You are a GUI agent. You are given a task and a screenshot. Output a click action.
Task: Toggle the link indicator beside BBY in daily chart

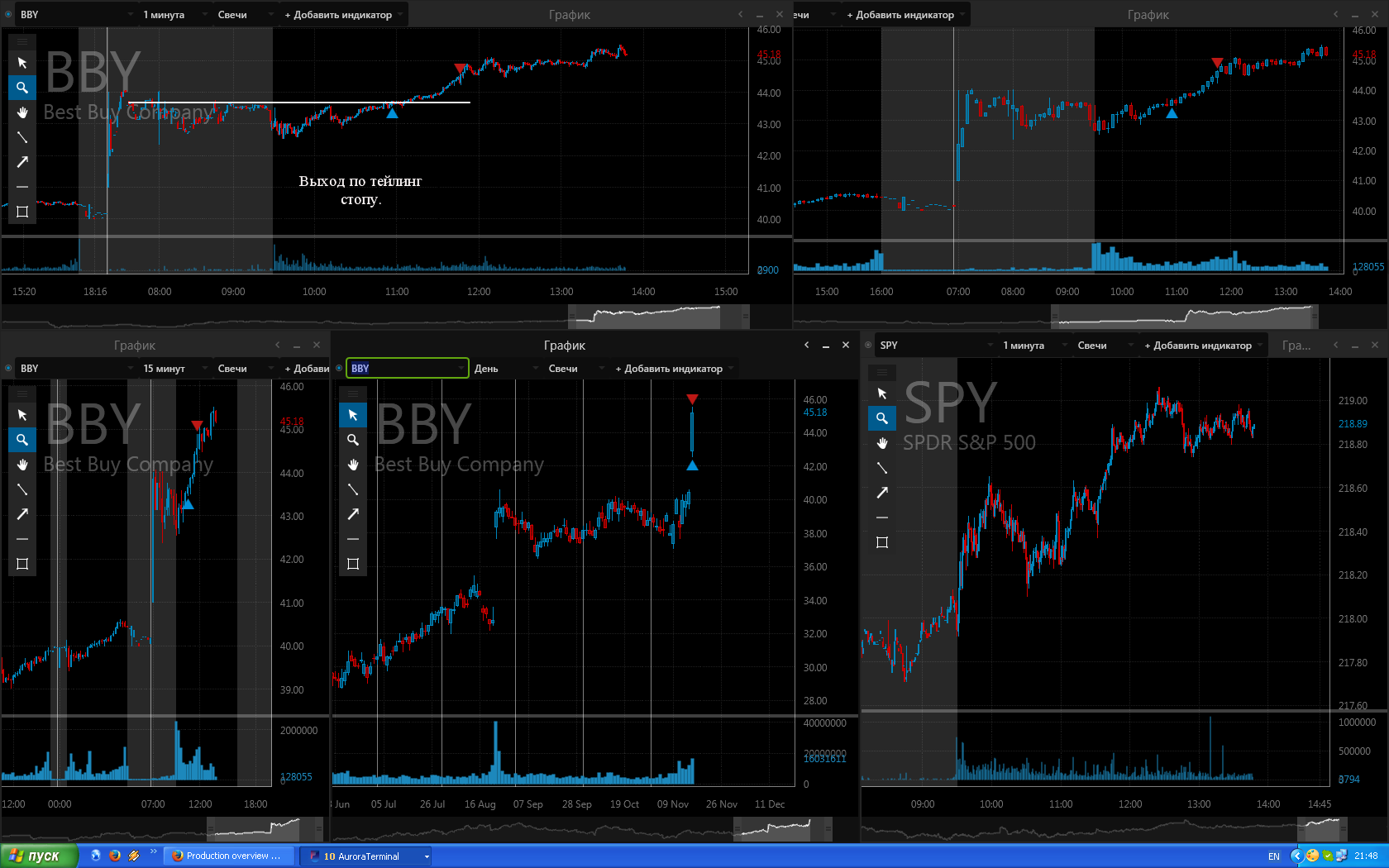coord(339,369)
